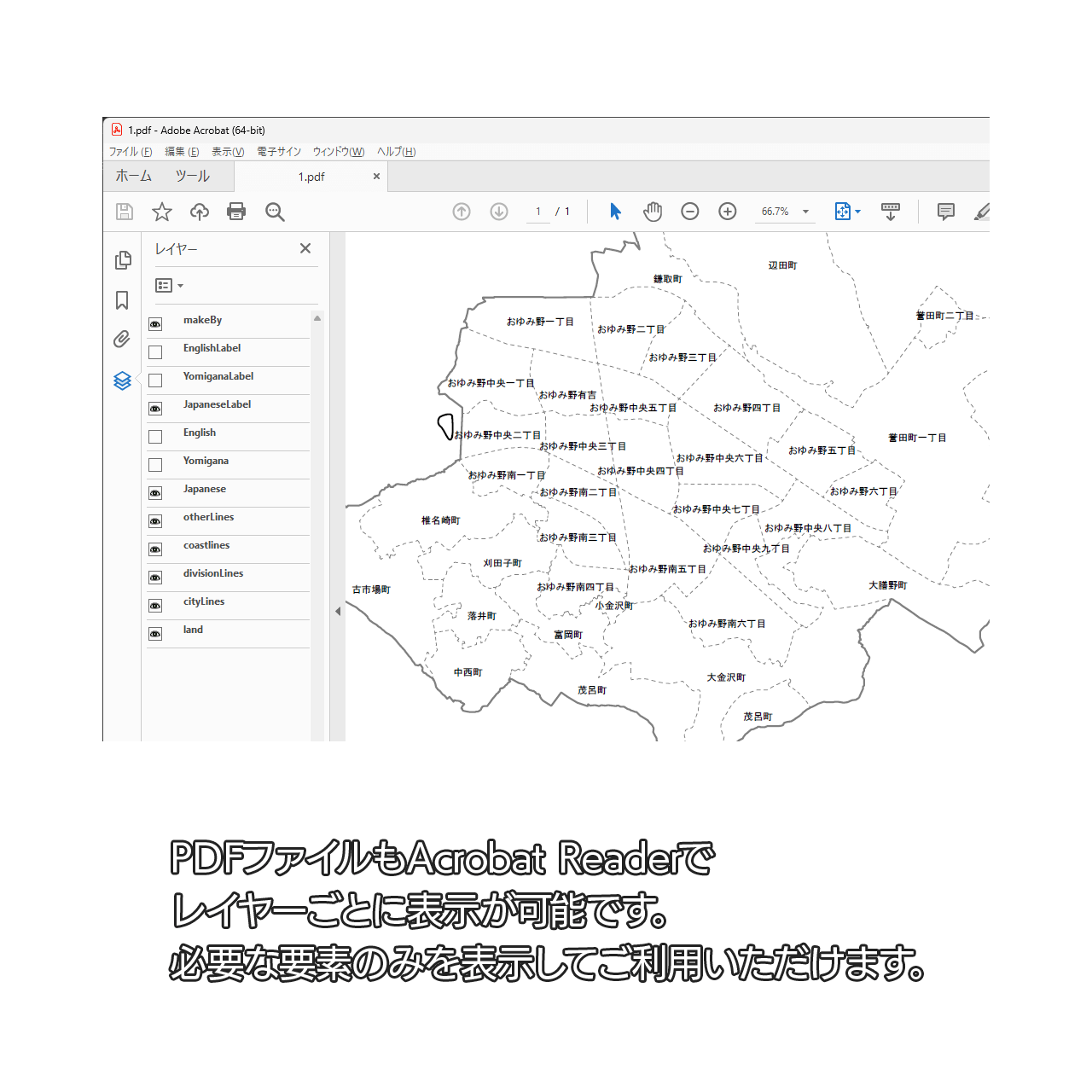Screen dimensions: 1092x1092
Task: Open the ファイル menu
Action: [x=131, y=152]
